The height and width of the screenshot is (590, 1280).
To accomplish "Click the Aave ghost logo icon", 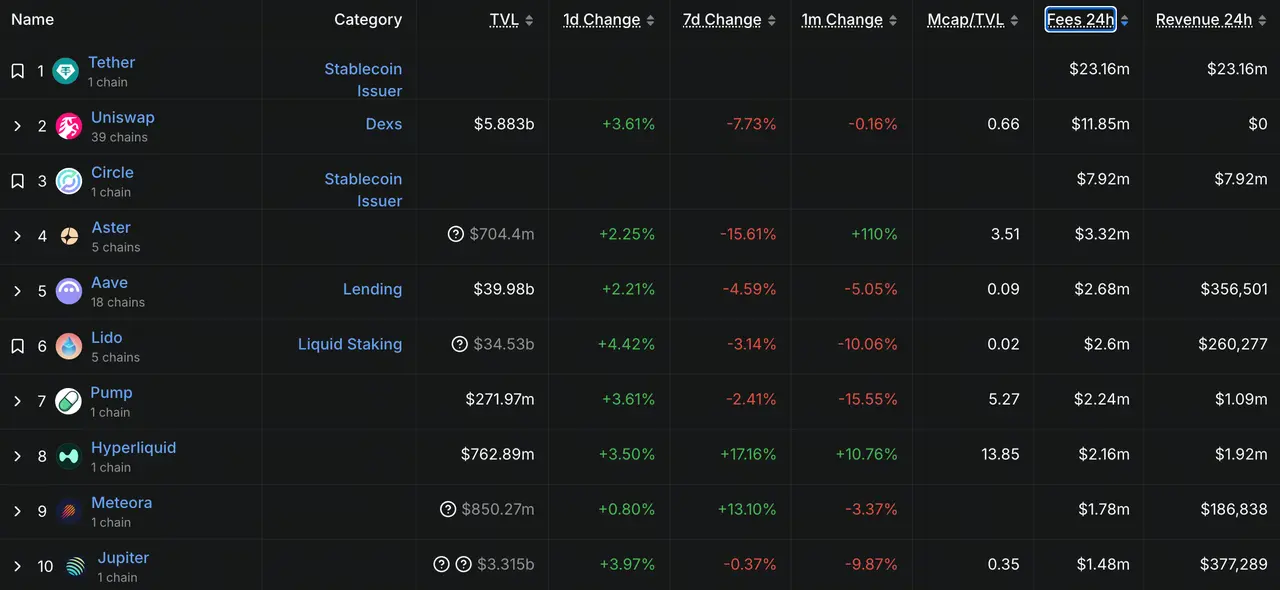I will tap(69, 291).
